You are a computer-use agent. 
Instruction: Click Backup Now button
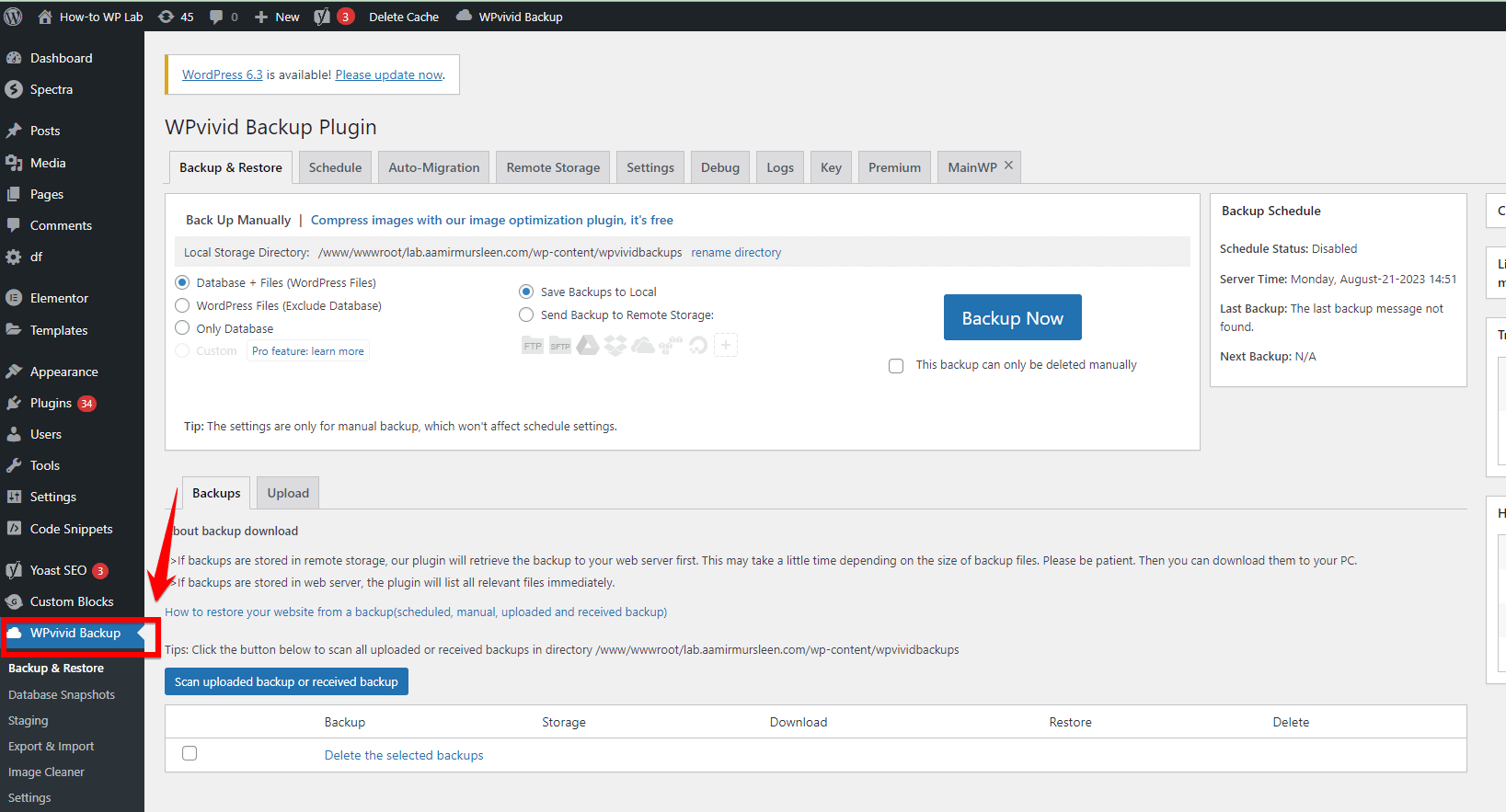click(1013, 318)
